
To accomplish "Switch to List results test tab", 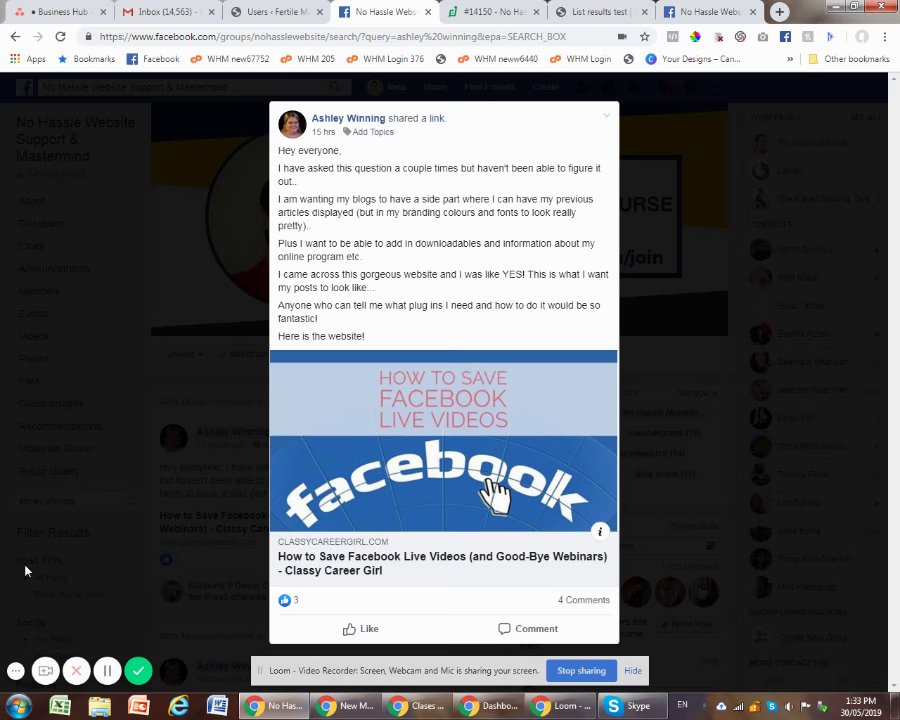I will click(x=602, y=11).
